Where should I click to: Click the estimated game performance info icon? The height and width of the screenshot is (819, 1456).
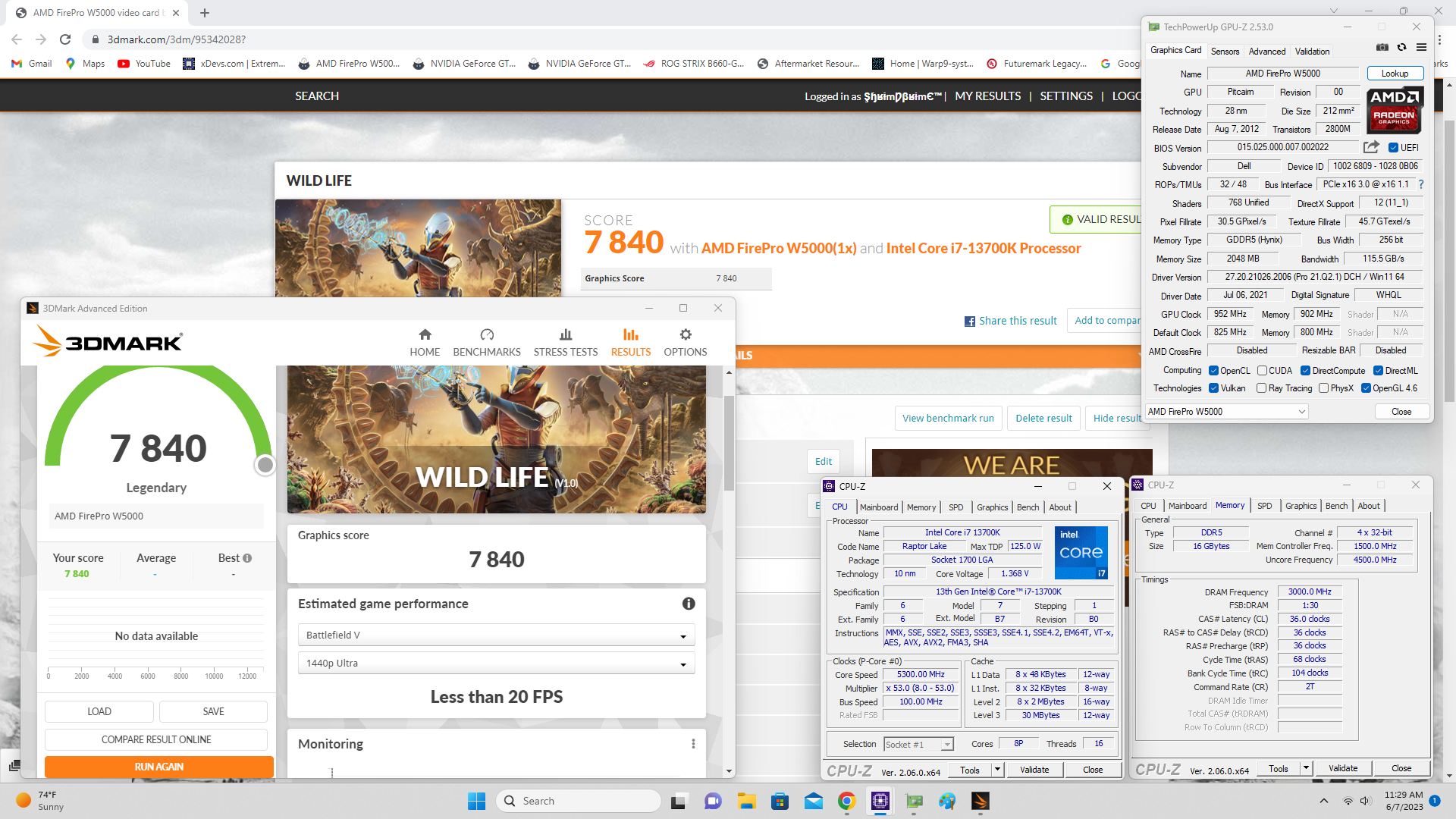(689, 604)
